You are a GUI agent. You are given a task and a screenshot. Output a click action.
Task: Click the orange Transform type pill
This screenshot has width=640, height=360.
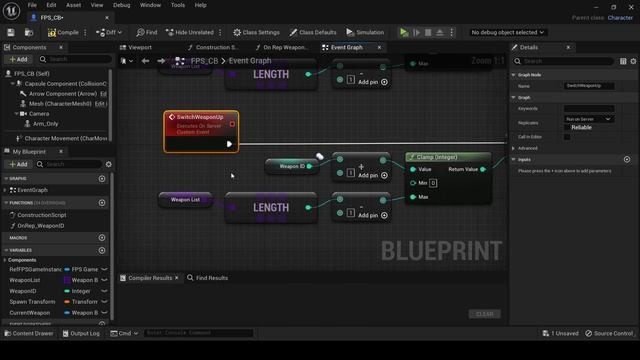point(67,302)
